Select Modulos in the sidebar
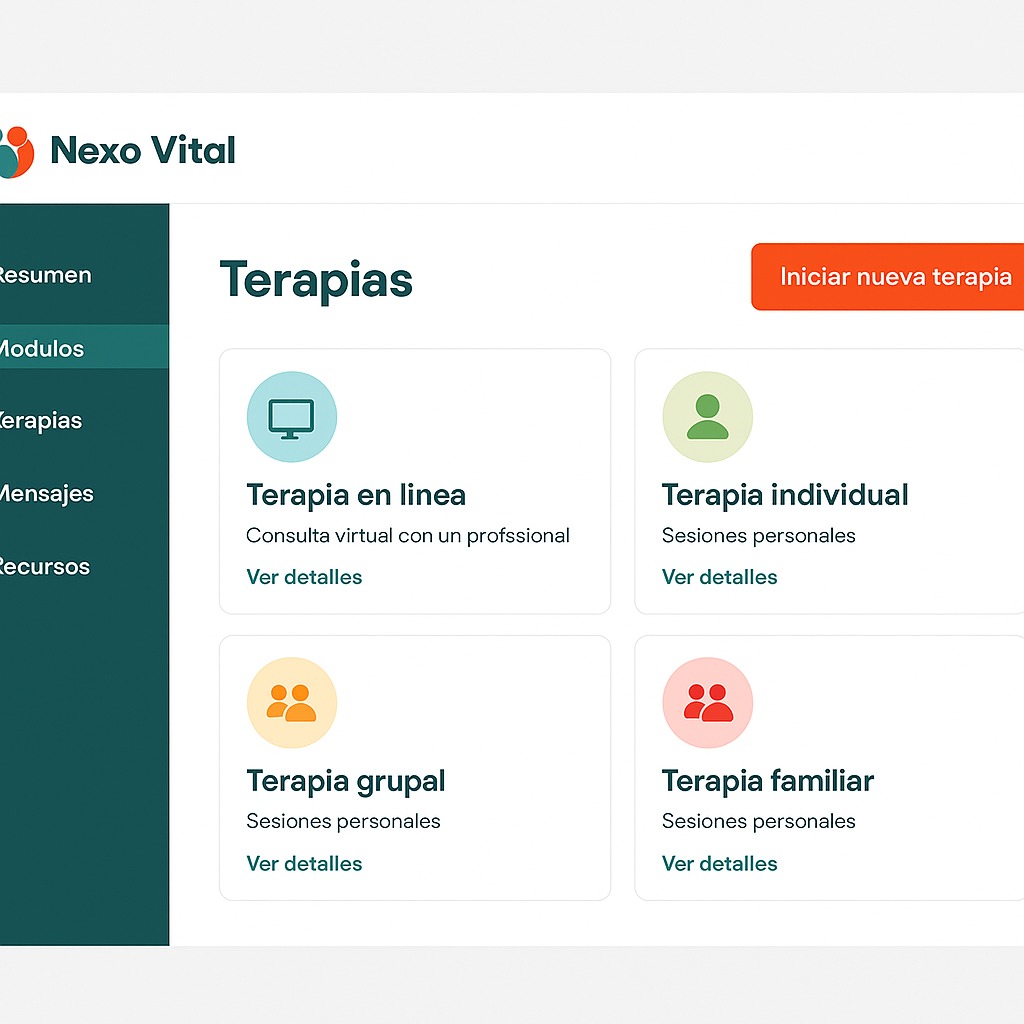This screenshot has height=1024, width=1024. 42,349
